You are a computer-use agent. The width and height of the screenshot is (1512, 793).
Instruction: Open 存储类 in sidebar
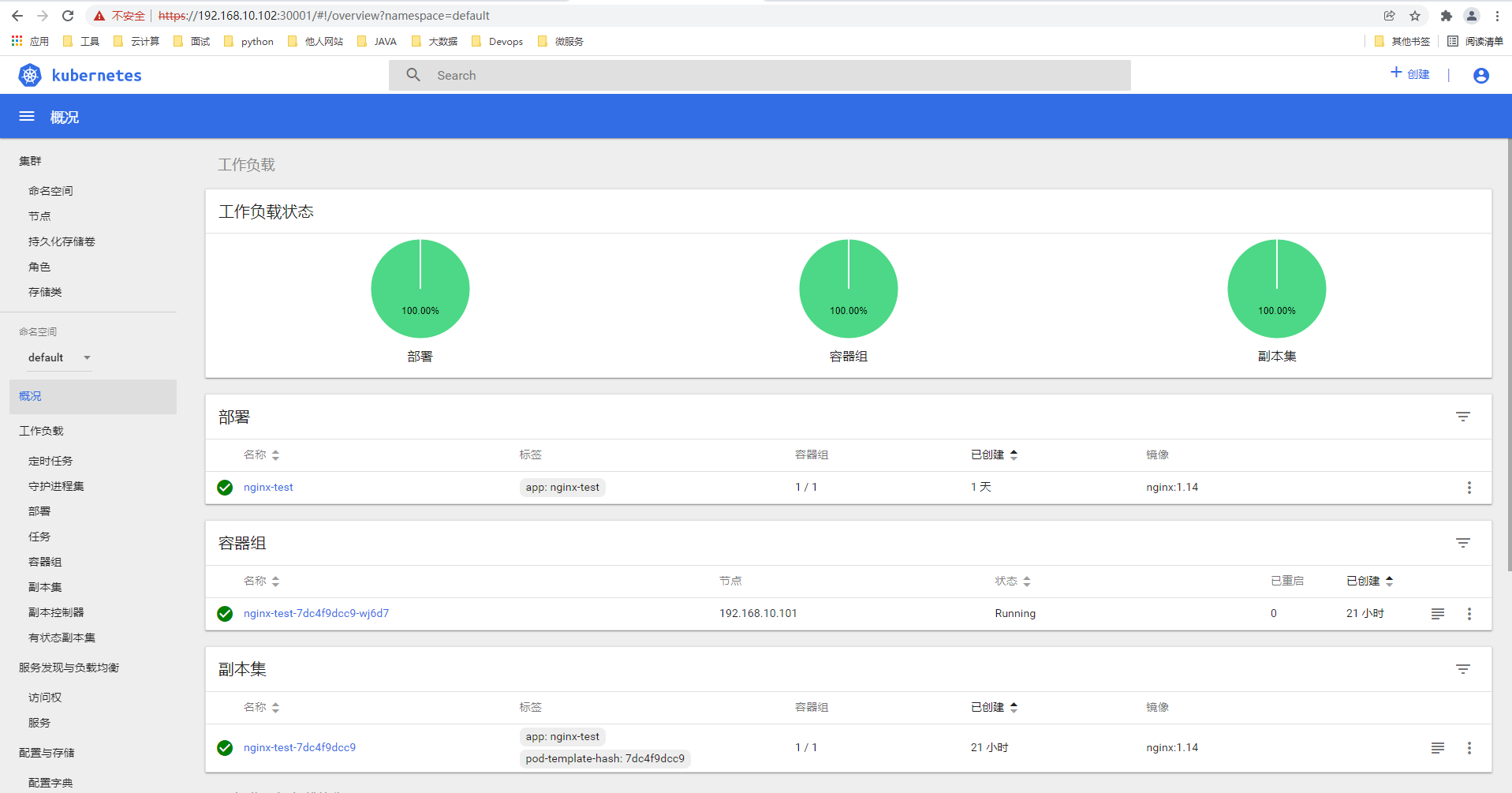[x=45, y=292]
